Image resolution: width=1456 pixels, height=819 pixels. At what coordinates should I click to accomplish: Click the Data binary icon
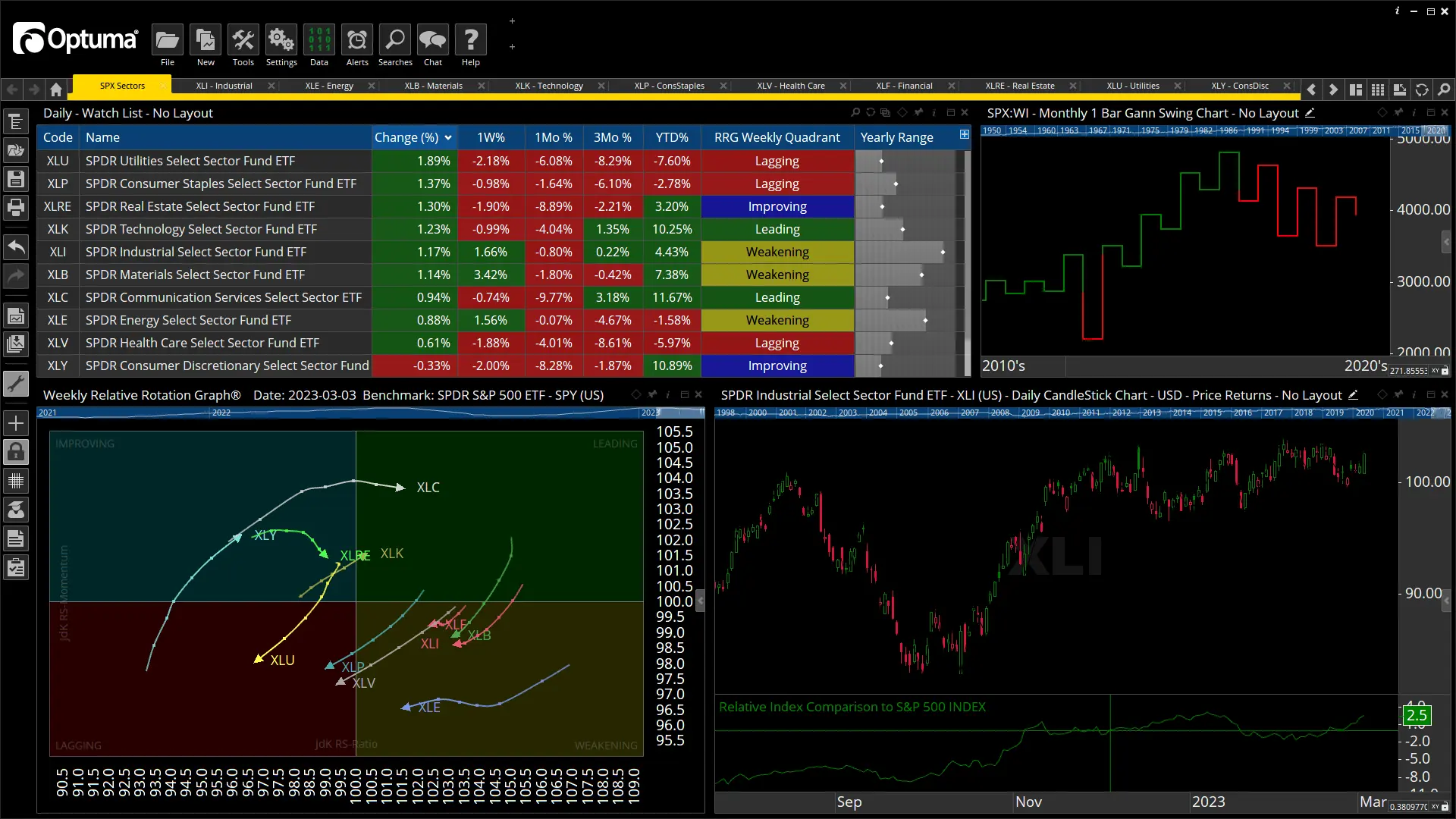[x=319, y=41]
